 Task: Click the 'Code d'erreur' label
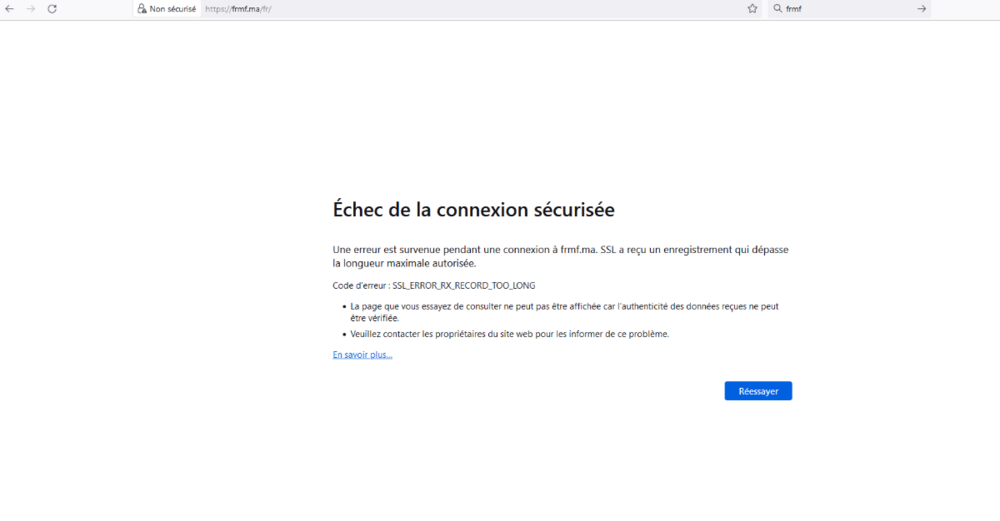[x=360, y=286]
